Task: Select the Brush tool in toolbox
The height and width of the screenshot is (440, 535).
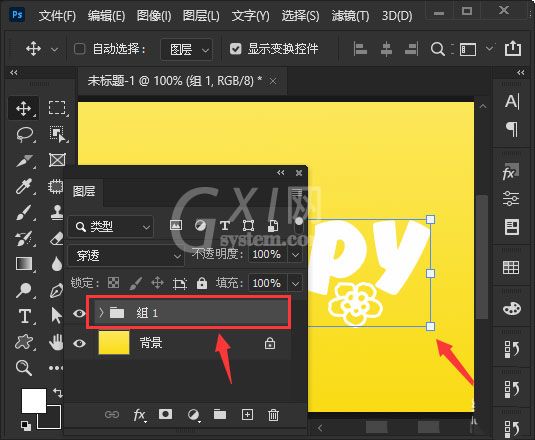Action: pyautogui.click(x=24, y=212)
